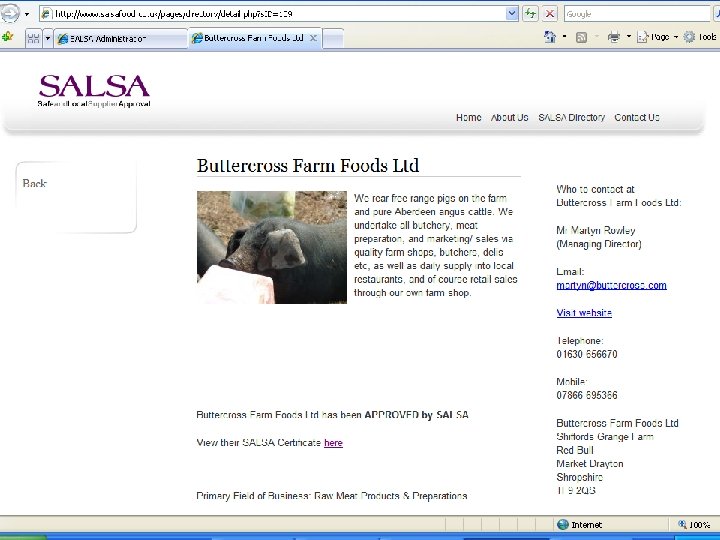720x540 pixels.
Task: Click the Internet zone globe icon
Action: pos(562,524)
